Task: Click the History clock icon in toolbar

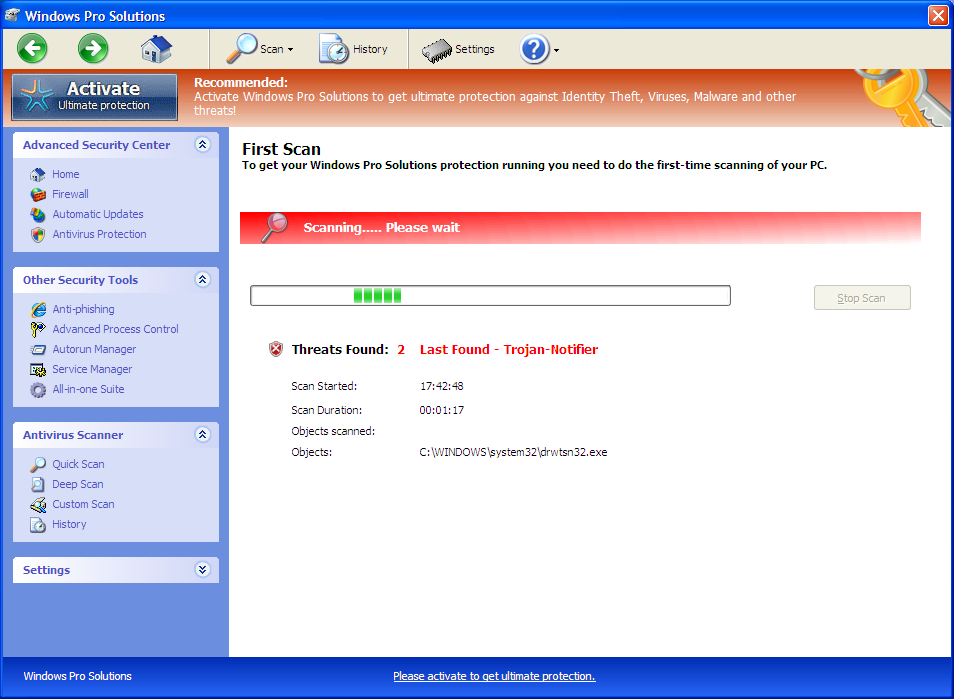Action: pyautogui.click(x=334, y=49)
